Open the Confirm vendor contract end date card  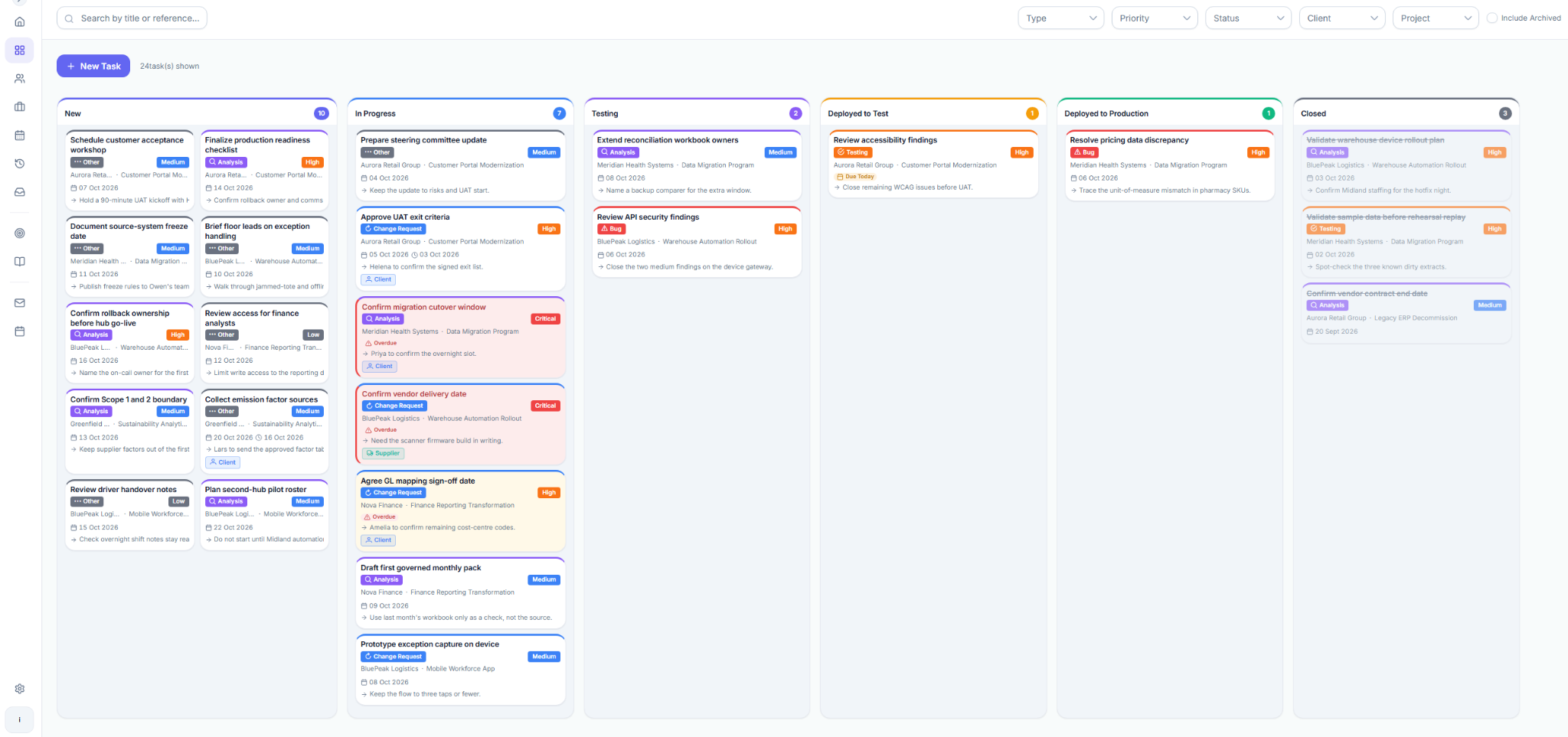pos(1406,313)
